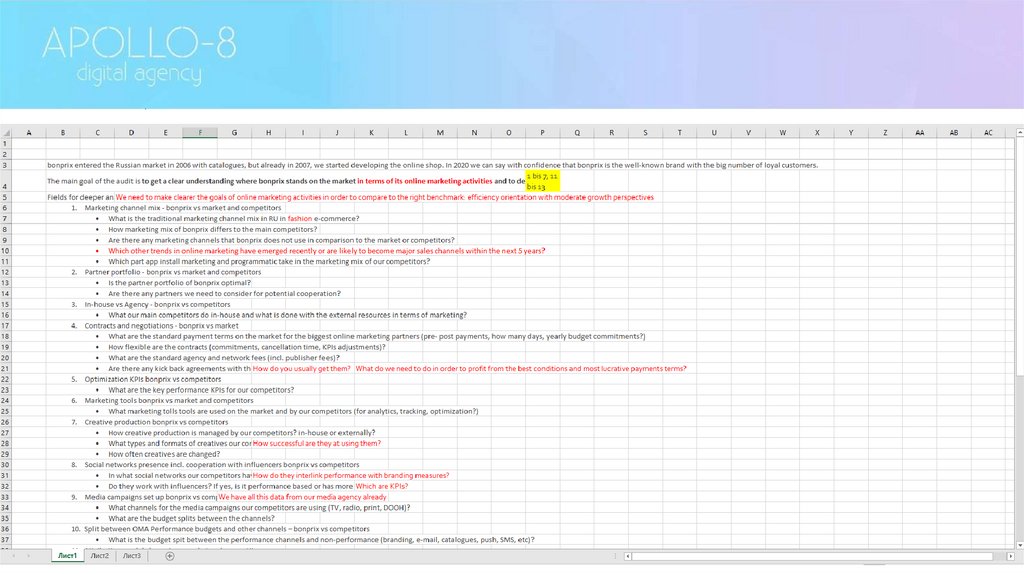Image resolution: width=1024 pixels, height=574 pixels.
Task: Add a new sheet with the plus button
Action: [x=170, y=556]
